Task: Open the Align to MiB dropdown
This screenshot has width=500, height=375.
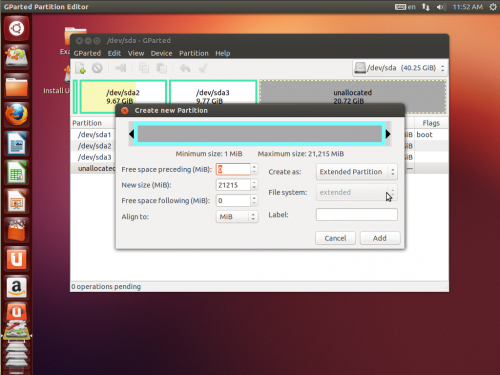Action: pyautogui.click(x=237, y=217)
